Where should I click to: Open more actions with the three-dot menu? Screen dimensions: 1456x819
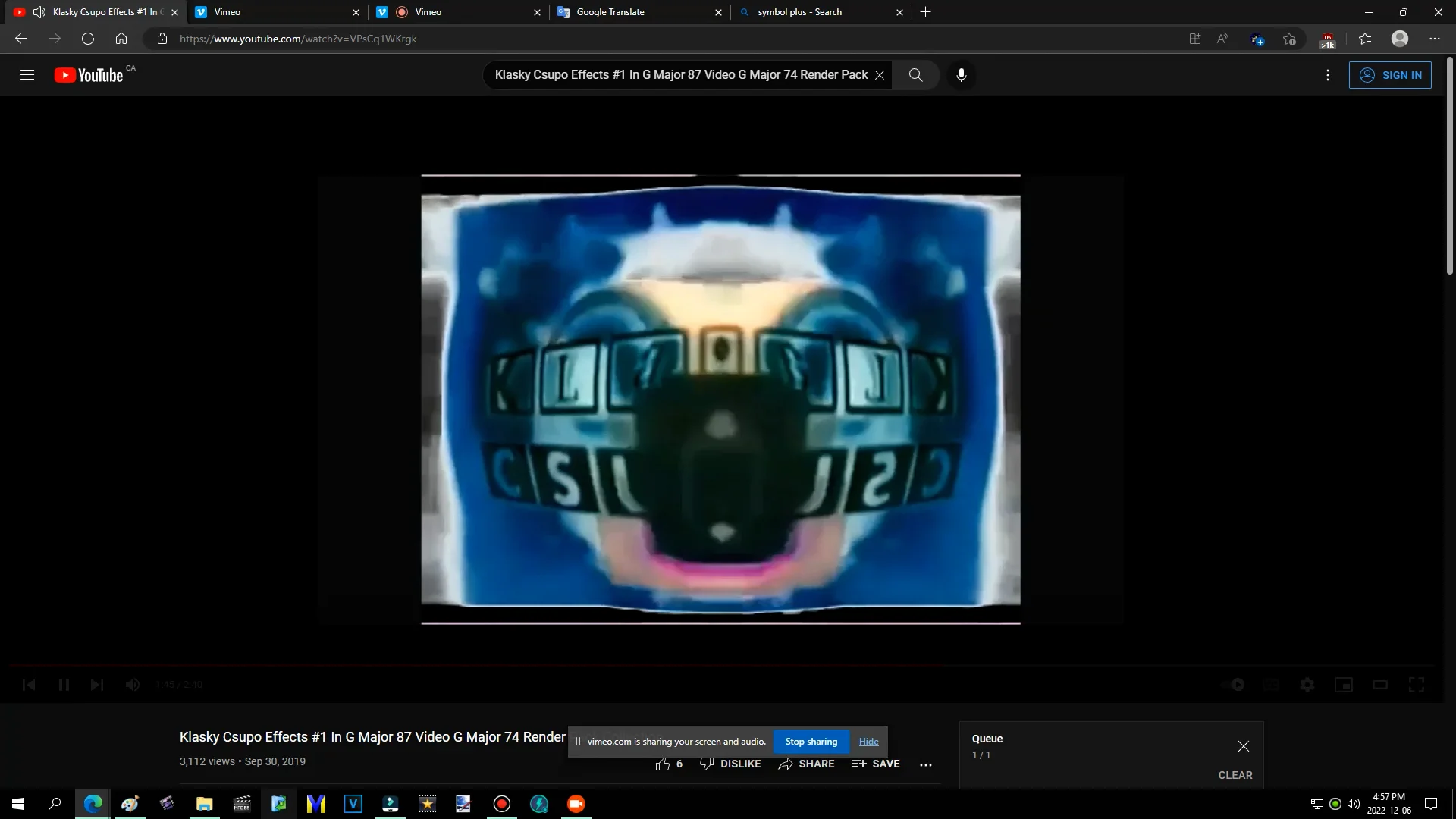pos(926,764)
